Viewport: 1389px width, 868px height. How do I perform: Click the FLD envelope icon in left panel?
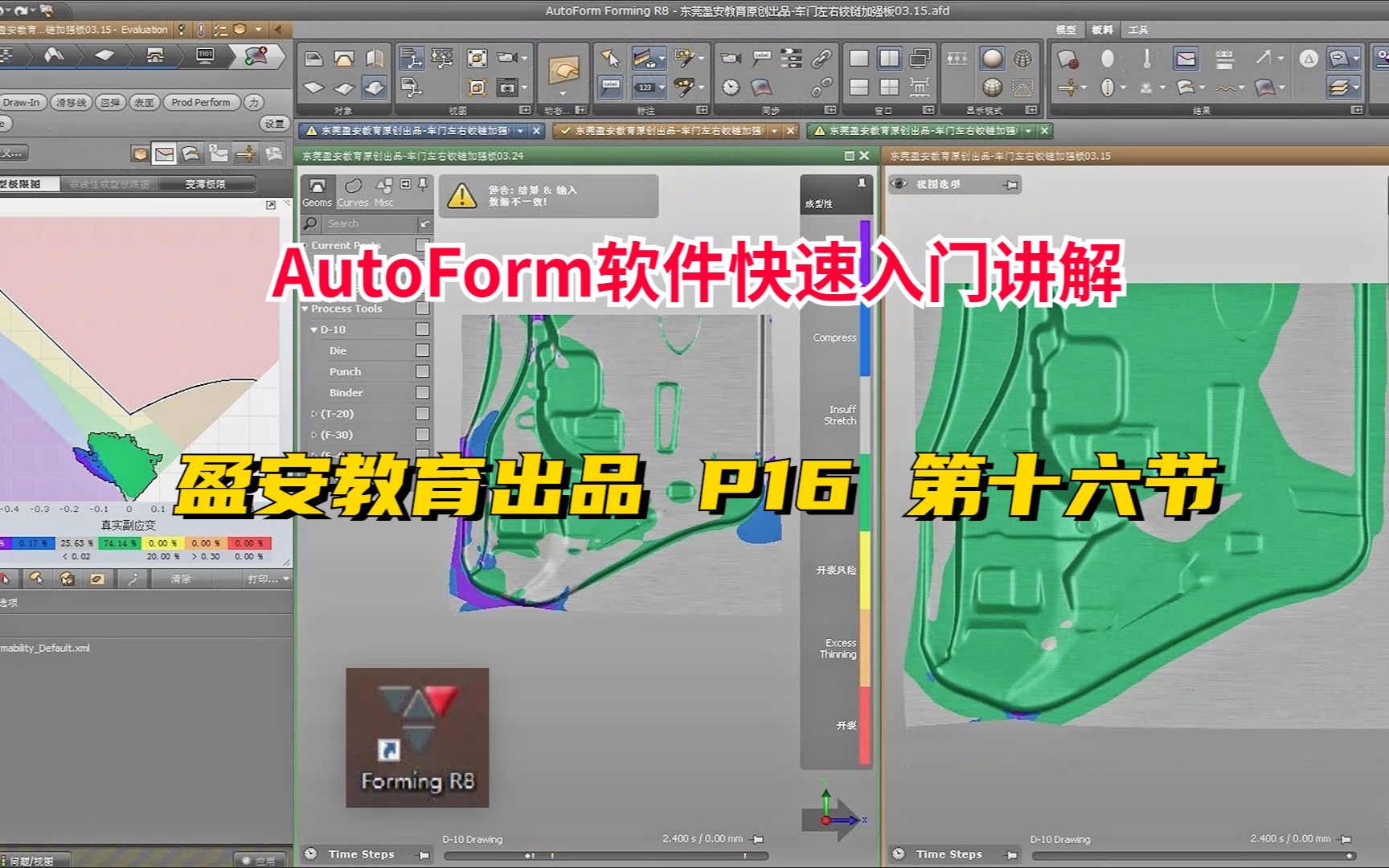tap(165, 154)
